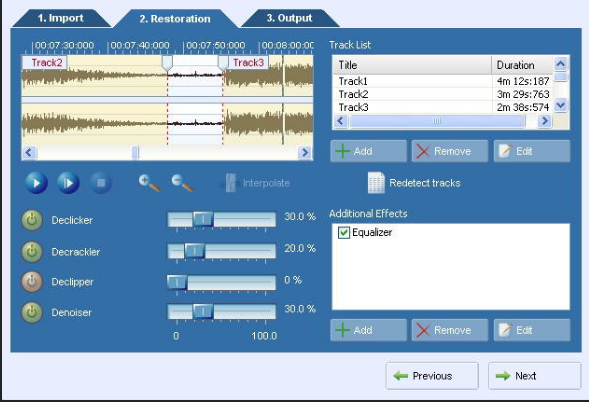The height and width of the screenshot is (402, 589).
Task: Enable the Declipper power button
Action: pos(32,282)
